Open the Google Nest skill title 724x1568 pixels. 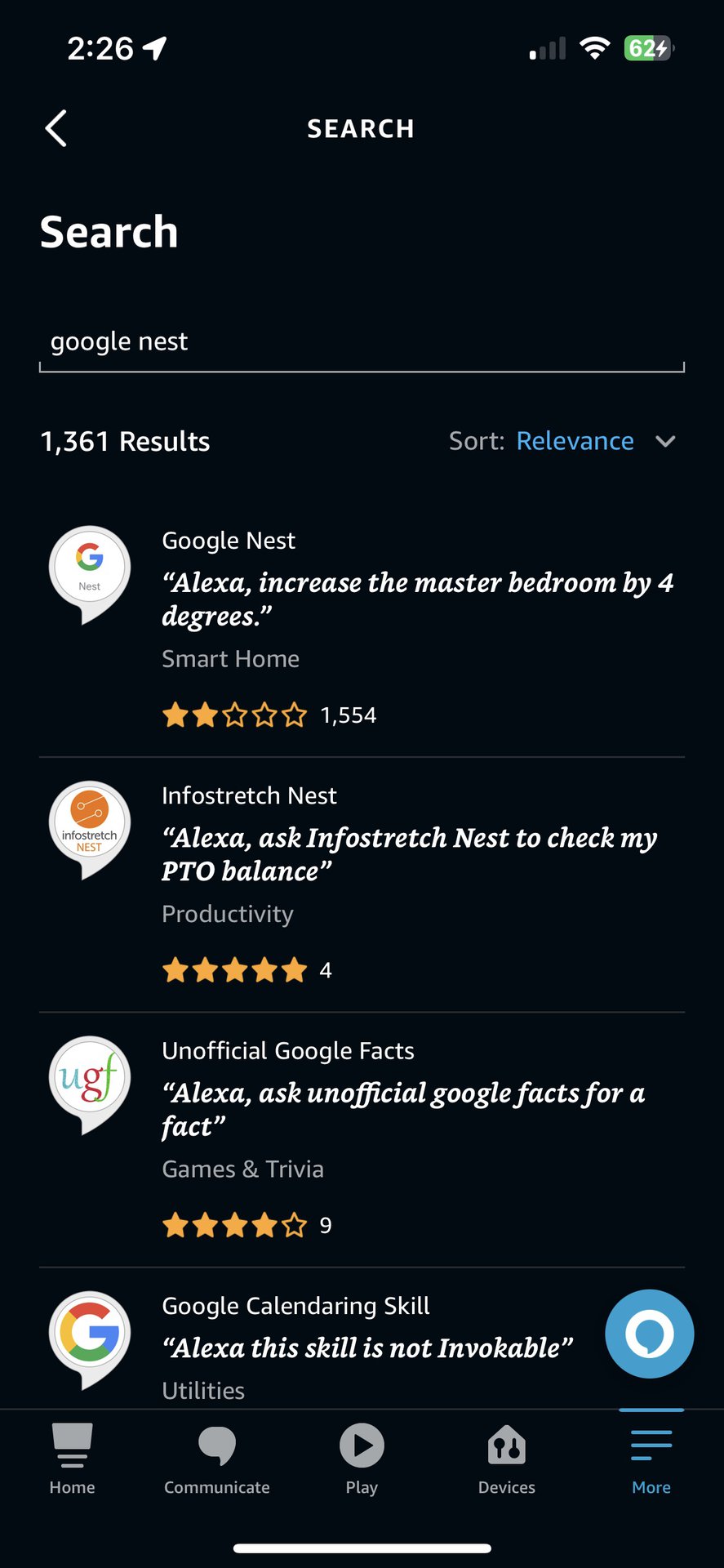(229, 541)
